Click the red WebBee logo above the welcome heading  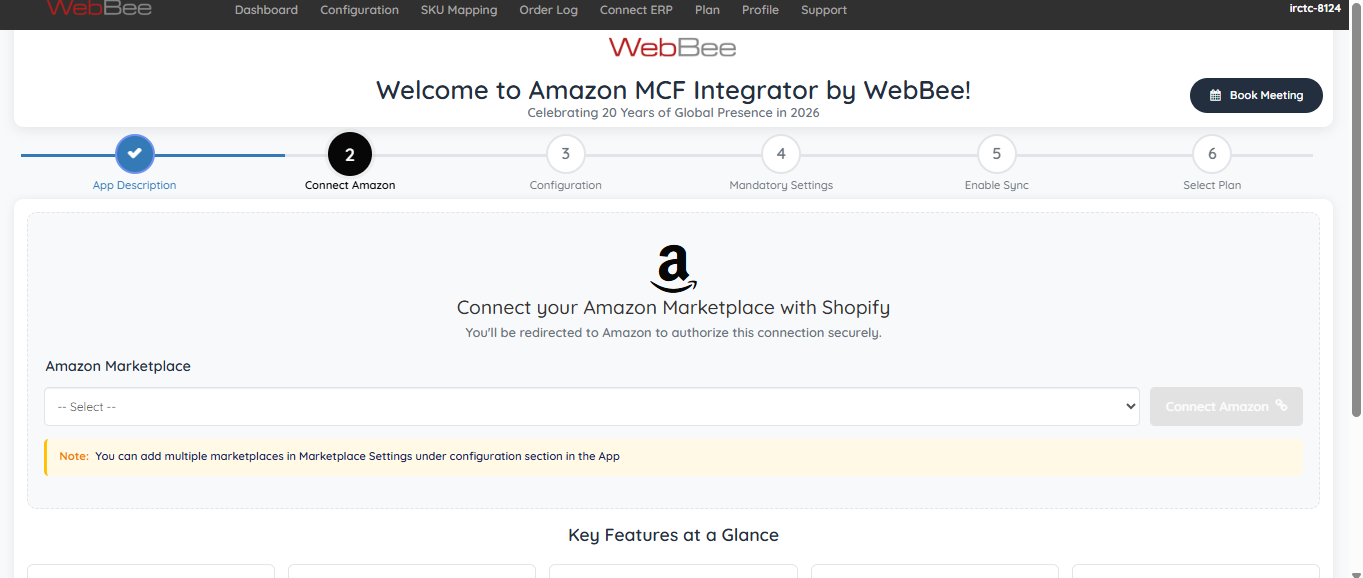(x=673, y=47)
